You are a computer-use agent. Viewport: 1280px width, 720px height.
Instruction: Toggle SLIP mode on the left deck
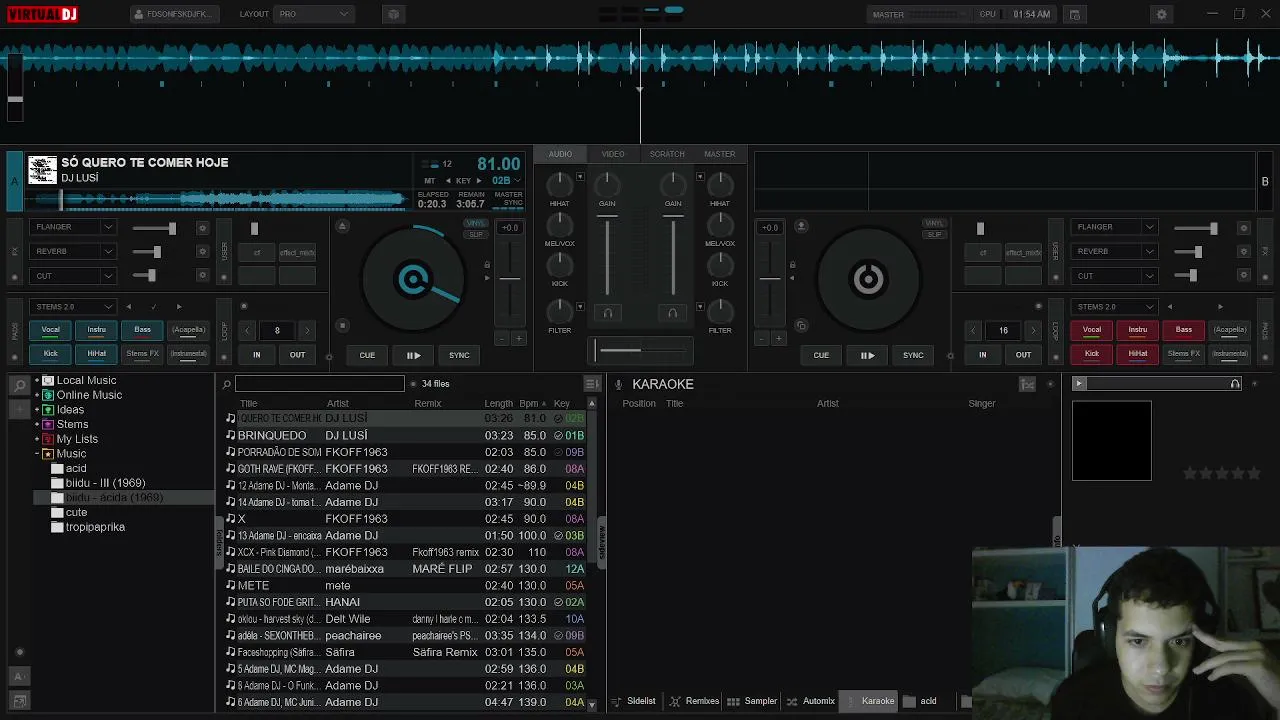pos(475,235)
